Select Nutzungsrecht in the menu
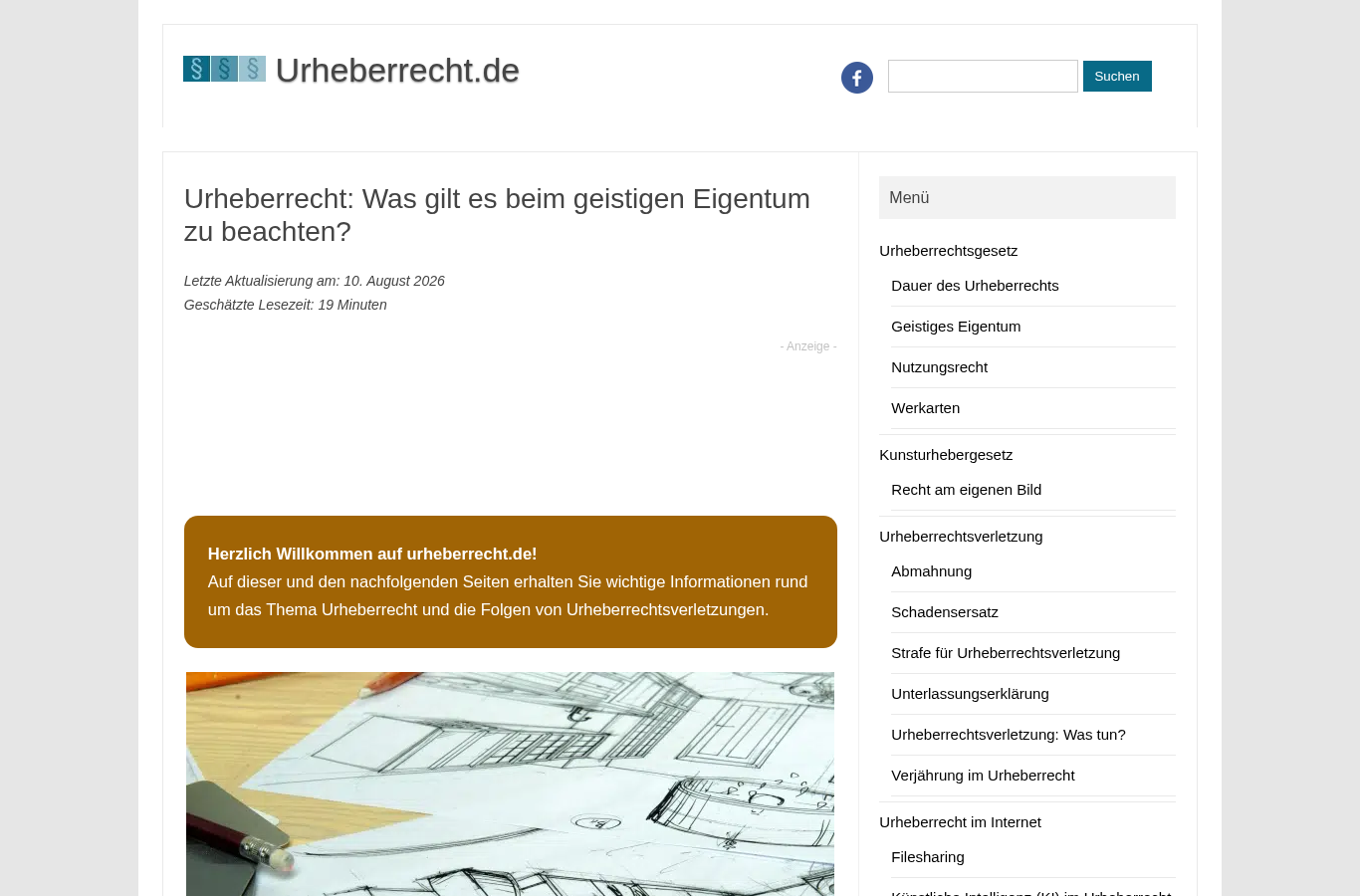Screen dimensions: 1360x896 pyautogui.click(x=939, y=367)
